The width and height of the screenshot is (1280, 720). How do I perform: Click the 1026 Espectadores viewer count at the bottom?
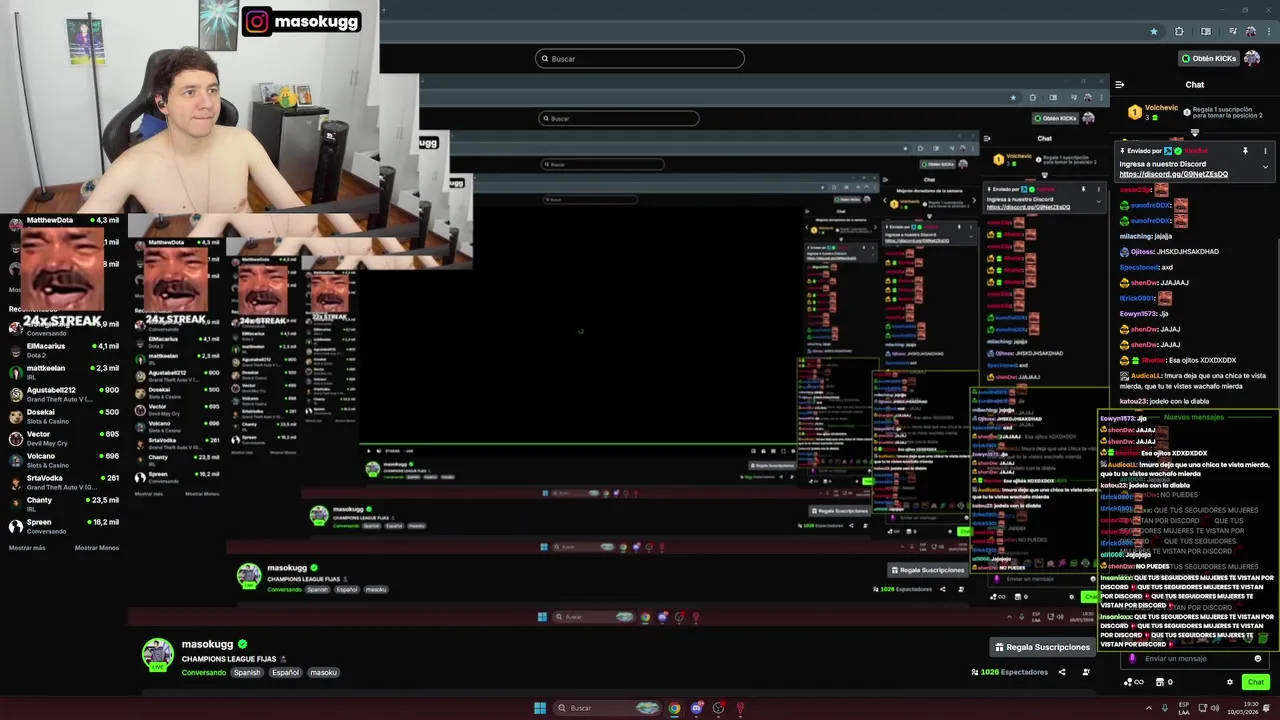(1009, 672)
